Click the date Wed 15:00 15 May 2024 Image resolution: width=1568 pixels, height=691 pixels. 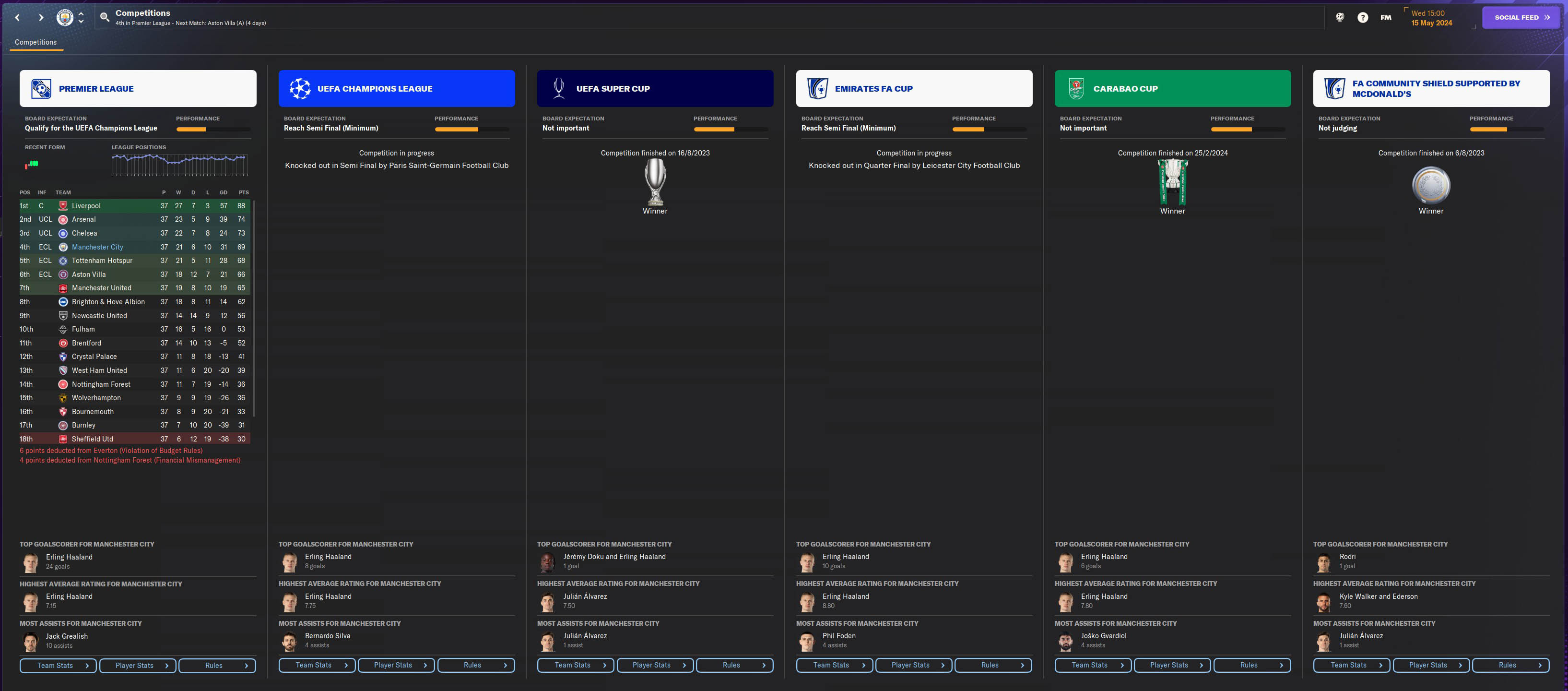[1431, 18]
